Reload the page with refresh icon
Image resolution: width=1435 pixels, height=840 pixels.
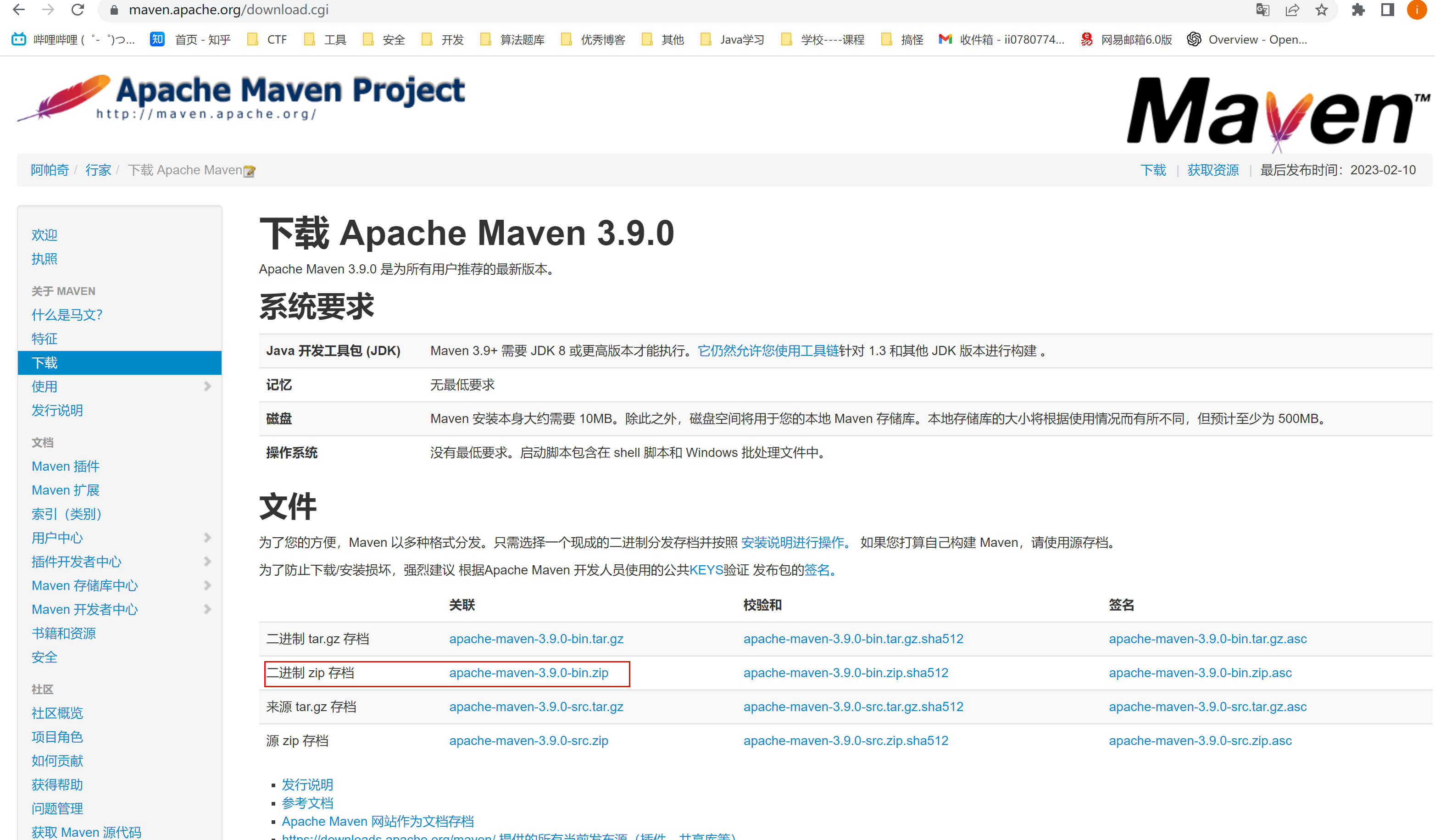(x=78, y=10)
